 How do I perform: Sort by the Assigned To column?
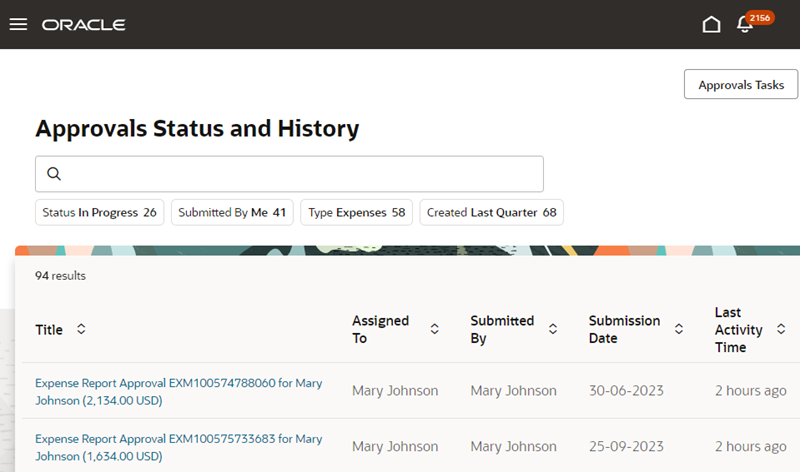click(x=434, y=329)
